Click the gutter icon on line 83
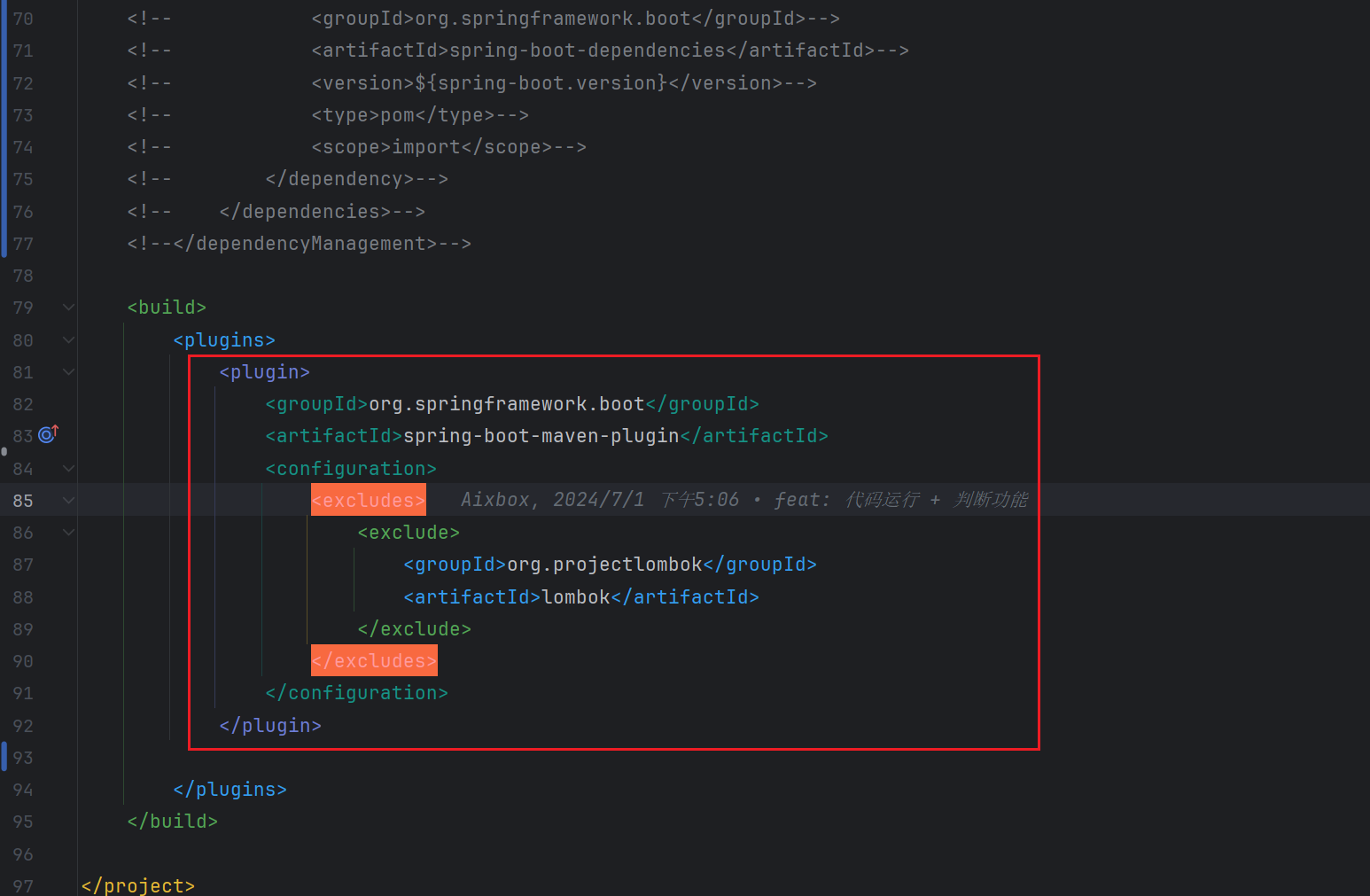The height and width of the screenshot is (896, 1370). click(48, 434)
